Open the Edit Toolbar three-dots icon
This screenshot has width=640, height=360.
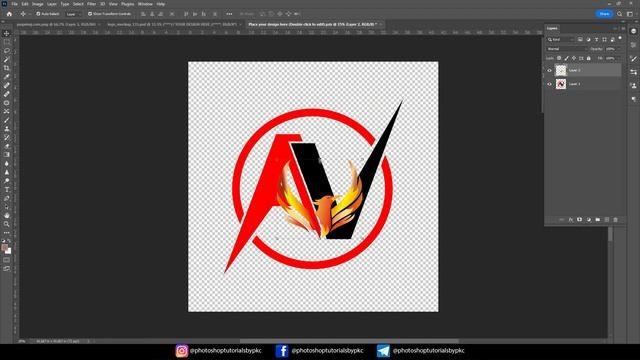tap(7, 233)
